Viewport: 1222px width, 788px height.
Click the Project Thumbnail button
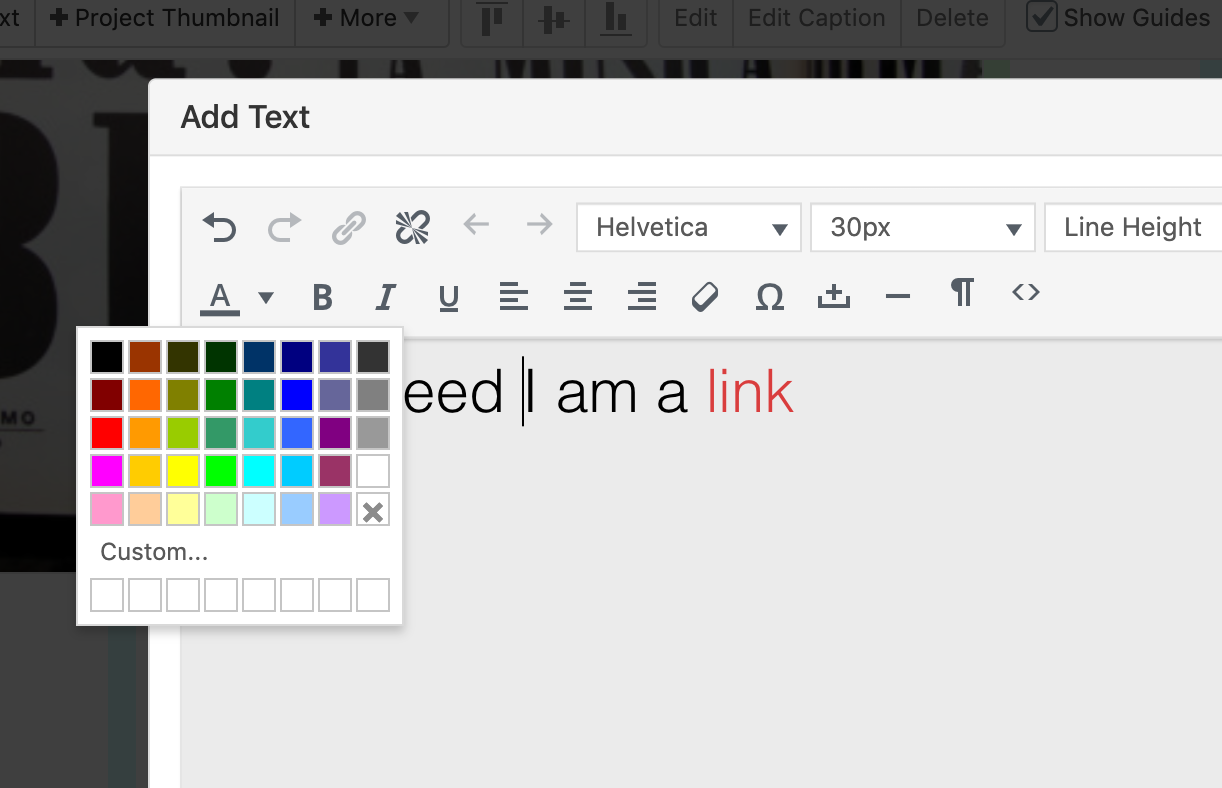coord(164,17)
